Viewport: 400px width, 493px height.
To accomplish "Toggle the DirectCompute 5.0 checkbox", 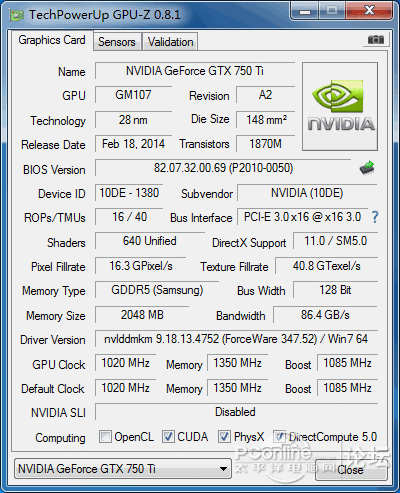I will [x=279, y=437].
